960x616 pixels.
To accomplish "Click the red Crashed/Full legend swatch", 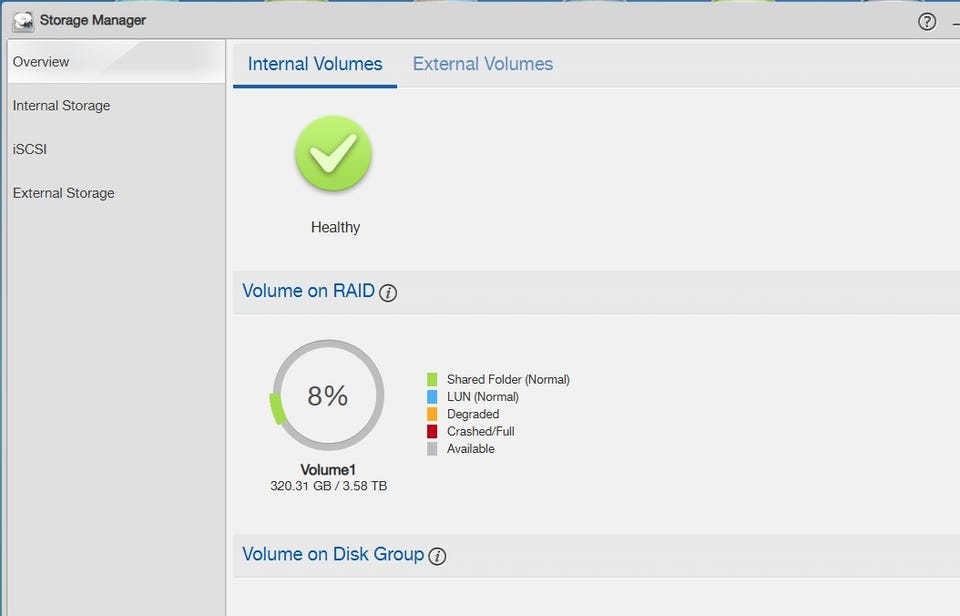I will point(432,431).
